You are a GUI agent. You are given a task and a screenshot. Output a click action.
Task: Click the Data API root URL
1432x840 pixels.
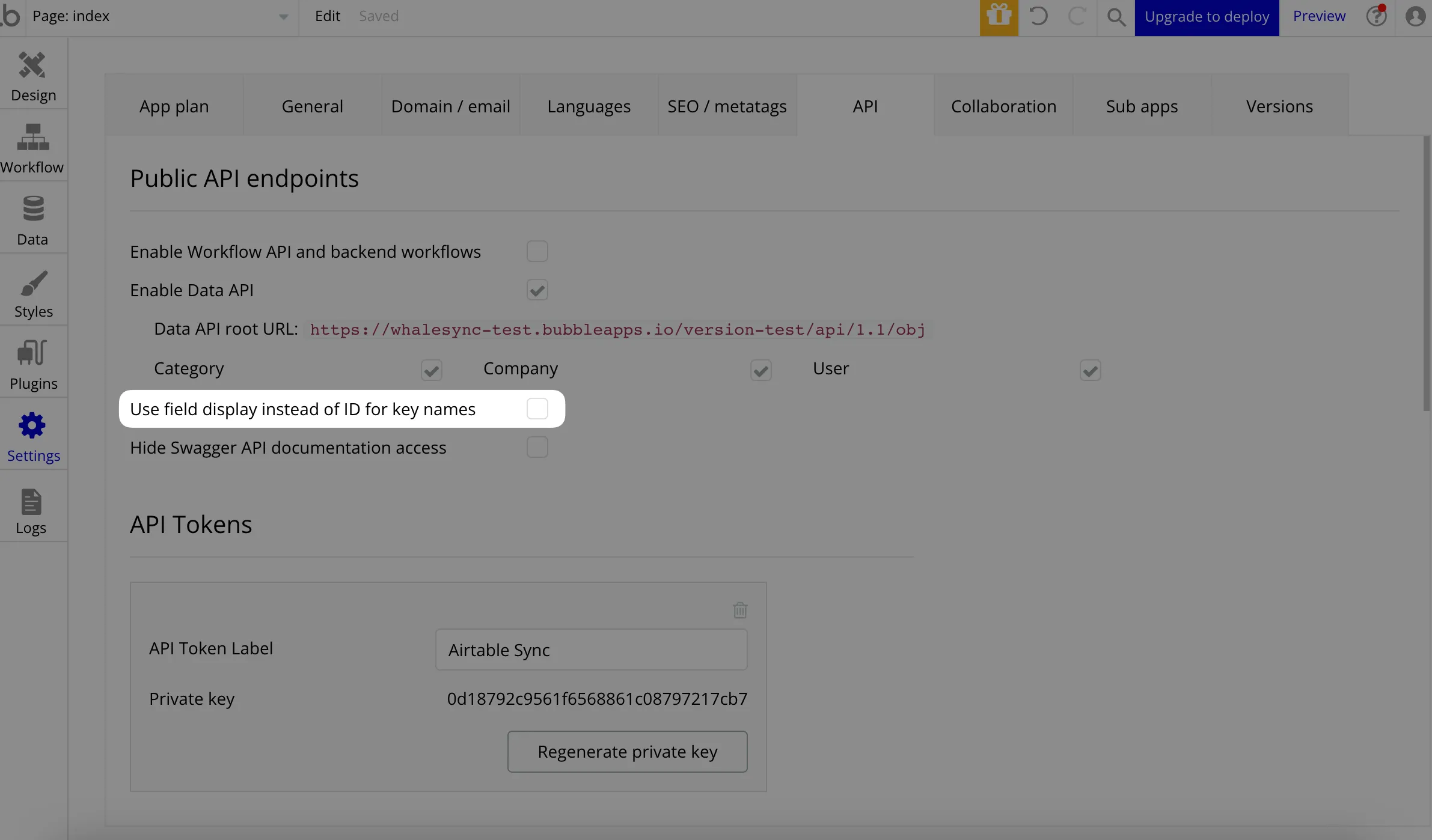[618, 329]
